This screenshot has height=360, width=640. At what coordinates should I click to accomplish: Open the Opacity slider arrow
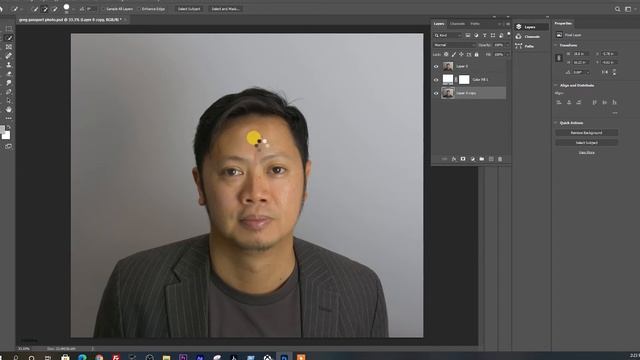[x=508, y=45]
